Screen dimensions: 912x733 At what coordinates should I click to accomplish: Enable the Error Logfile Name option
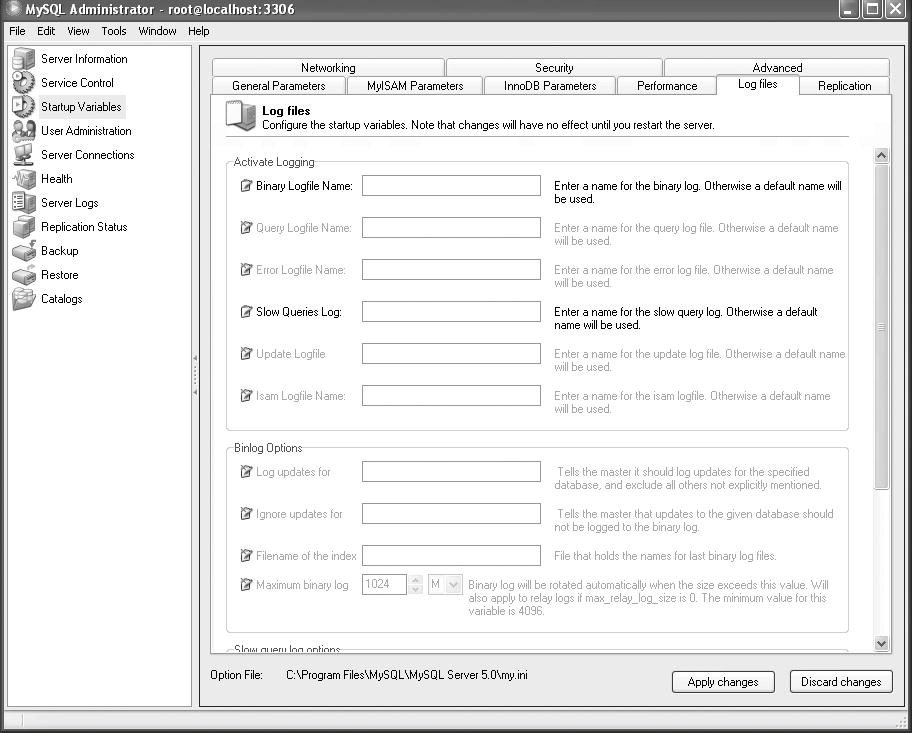(246, 269)
